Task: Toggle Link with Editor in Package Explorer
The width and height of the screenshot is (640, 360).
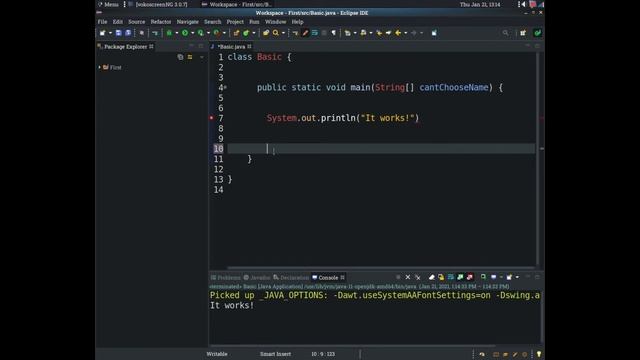Action: click(190, 57)
